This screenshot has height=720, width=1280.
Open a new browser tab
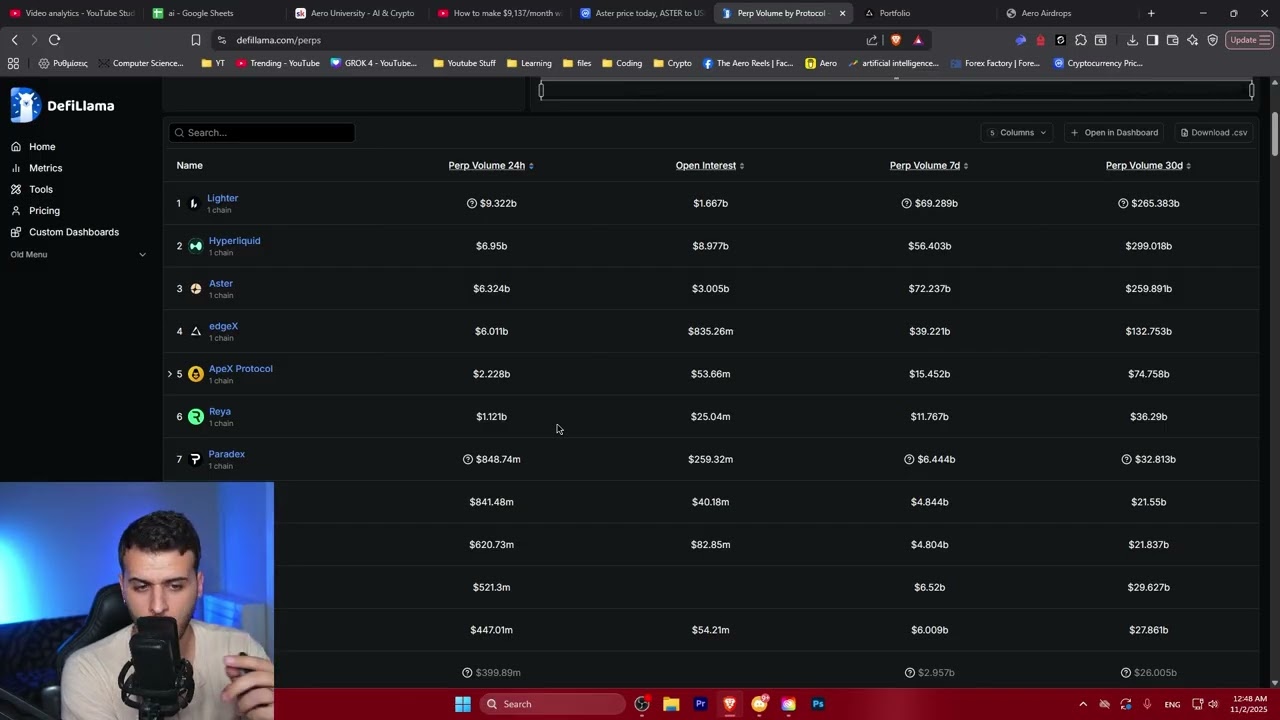tap(1151, 13)
